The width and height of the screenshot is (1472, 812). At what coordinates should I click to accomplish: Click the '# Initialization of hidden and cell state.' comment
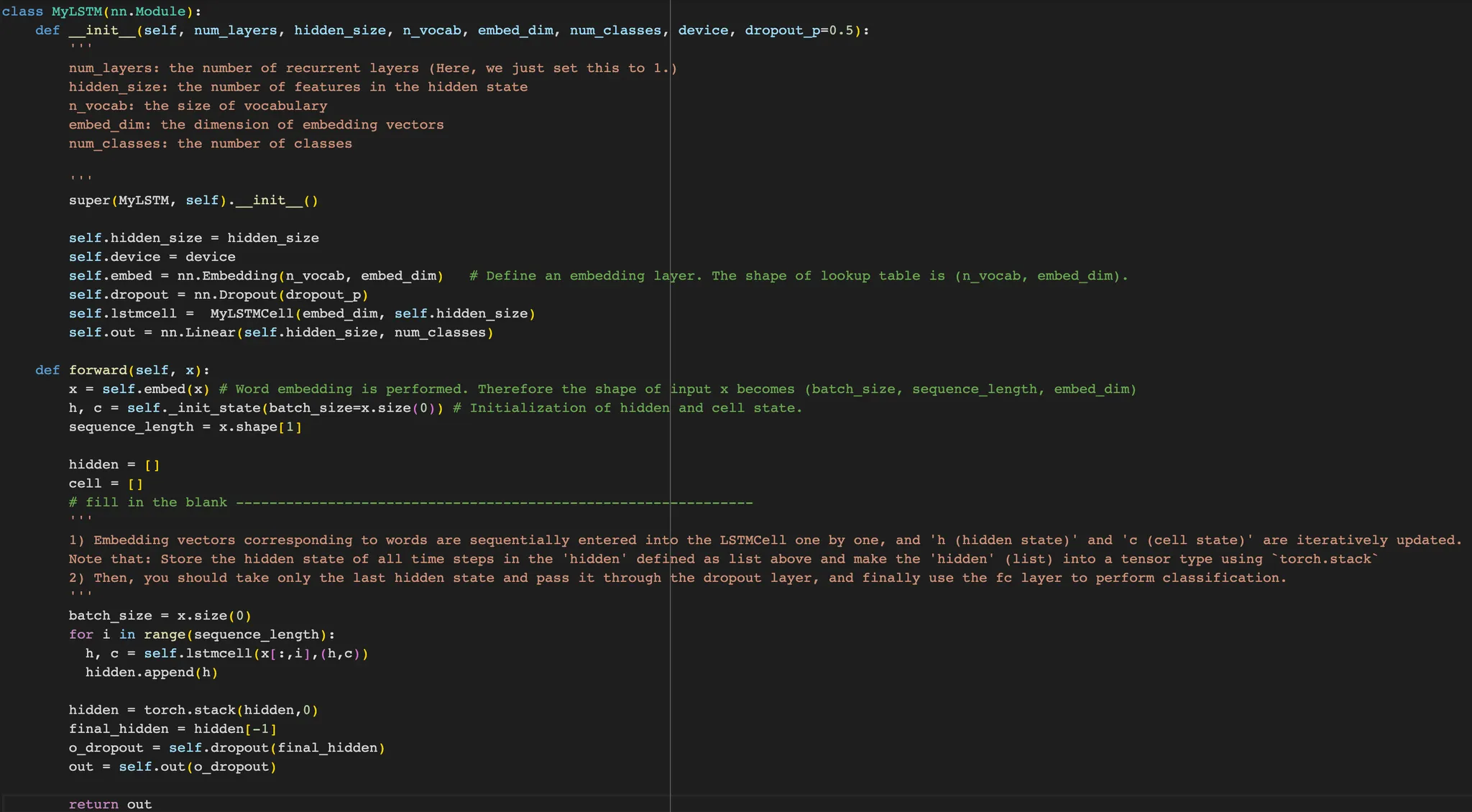point(627,408)
